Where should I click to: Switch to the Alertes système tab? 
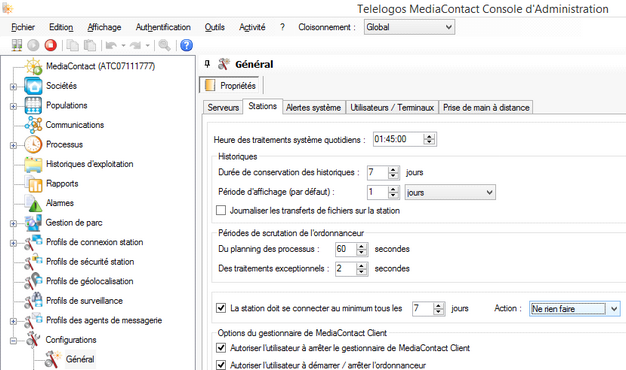tap(313, 107)
